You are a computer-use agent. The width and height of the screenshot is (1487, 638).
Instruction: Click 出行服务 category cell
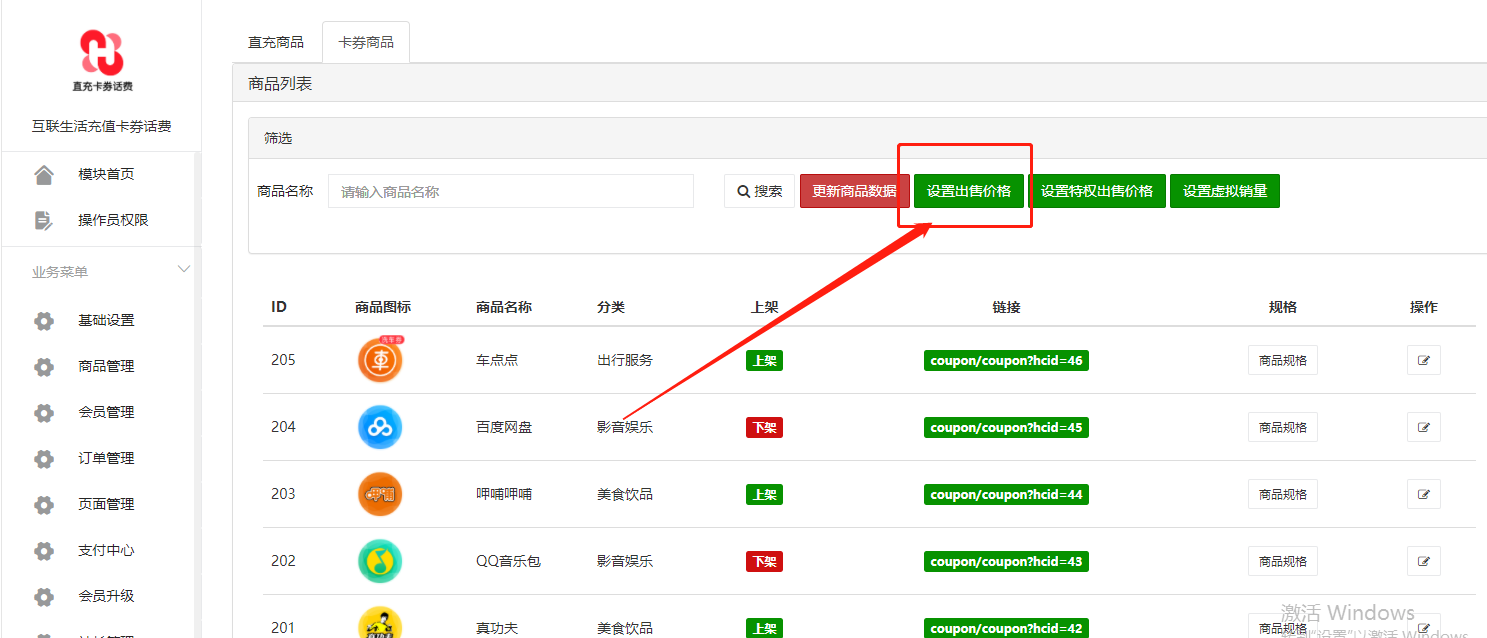click(x=625, y=360)
